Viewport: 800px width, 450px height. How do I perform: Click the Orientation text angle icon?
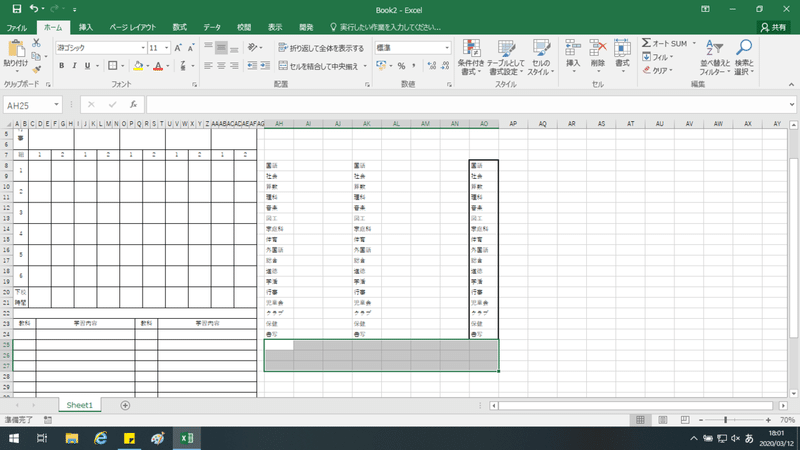coord(253,47)
